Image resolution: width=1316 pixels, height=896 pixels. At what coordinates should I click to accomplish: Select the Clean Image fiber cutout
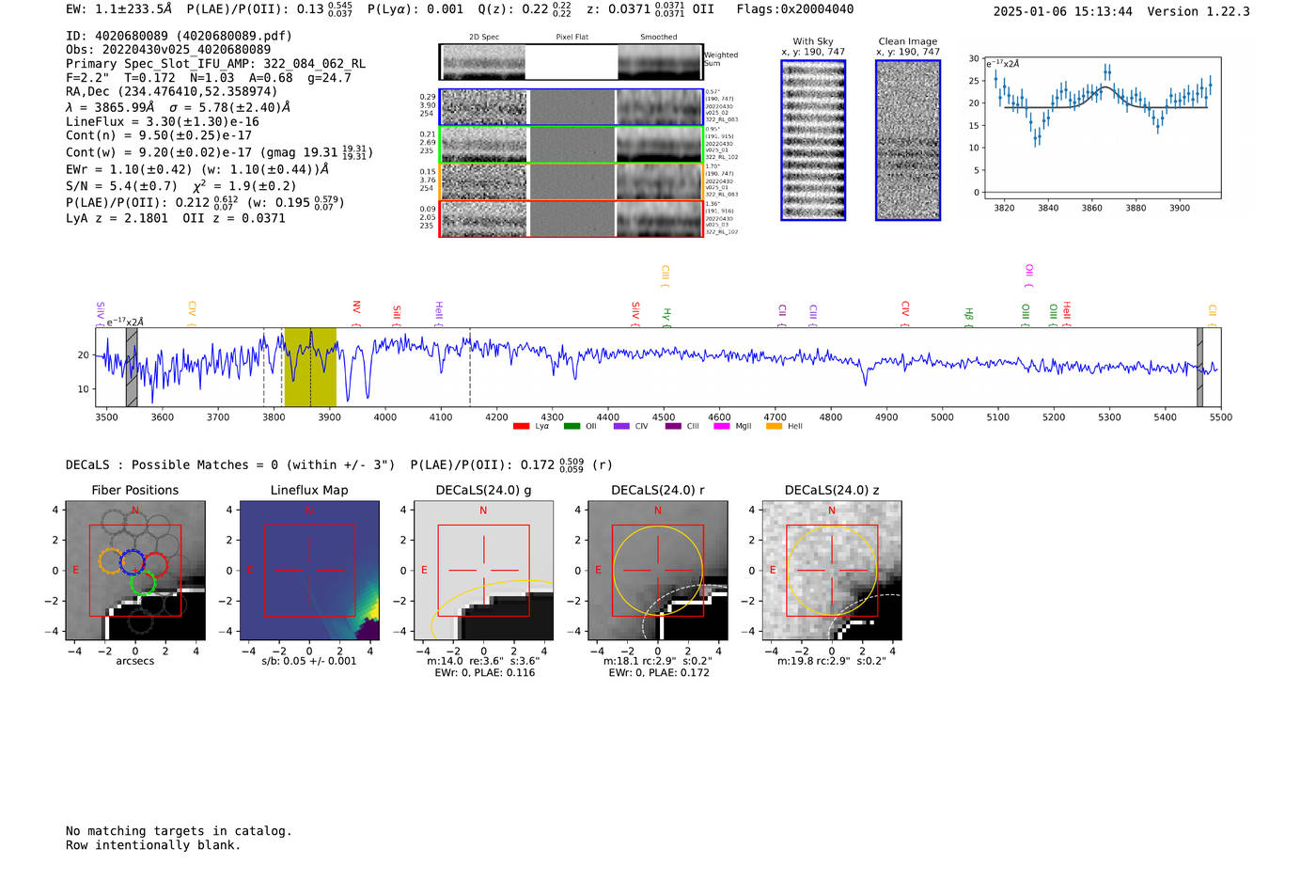coord(908,140)
